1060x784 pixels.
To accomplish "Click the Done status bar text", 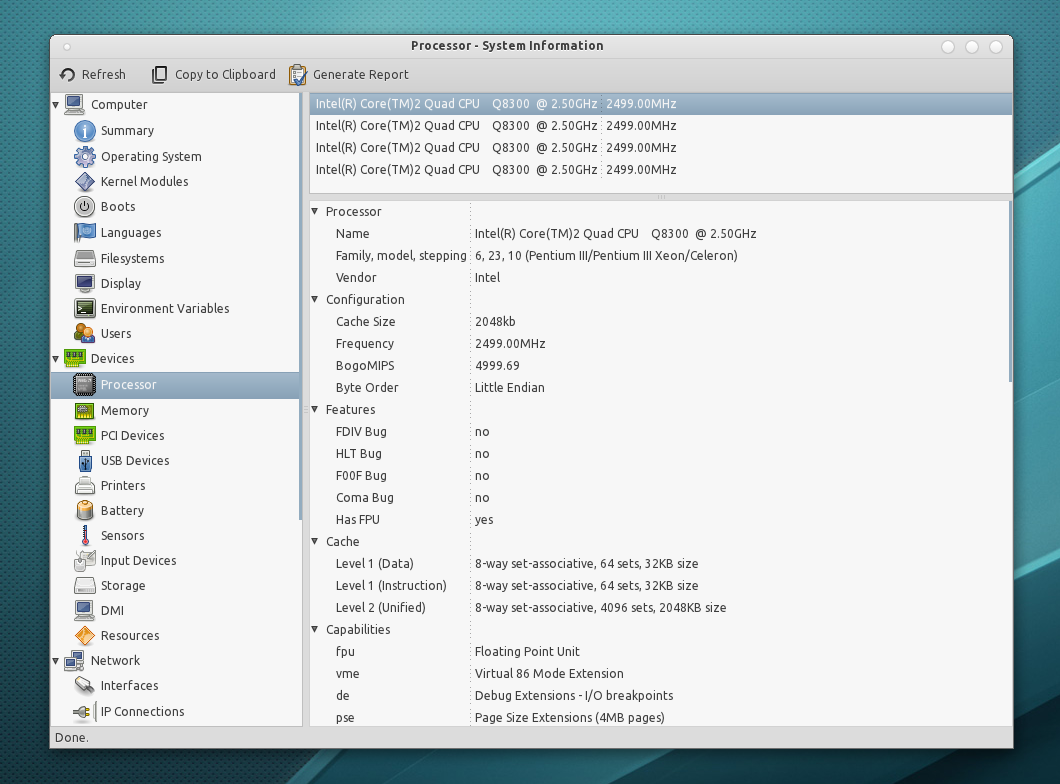I will (x=72, y=737).
